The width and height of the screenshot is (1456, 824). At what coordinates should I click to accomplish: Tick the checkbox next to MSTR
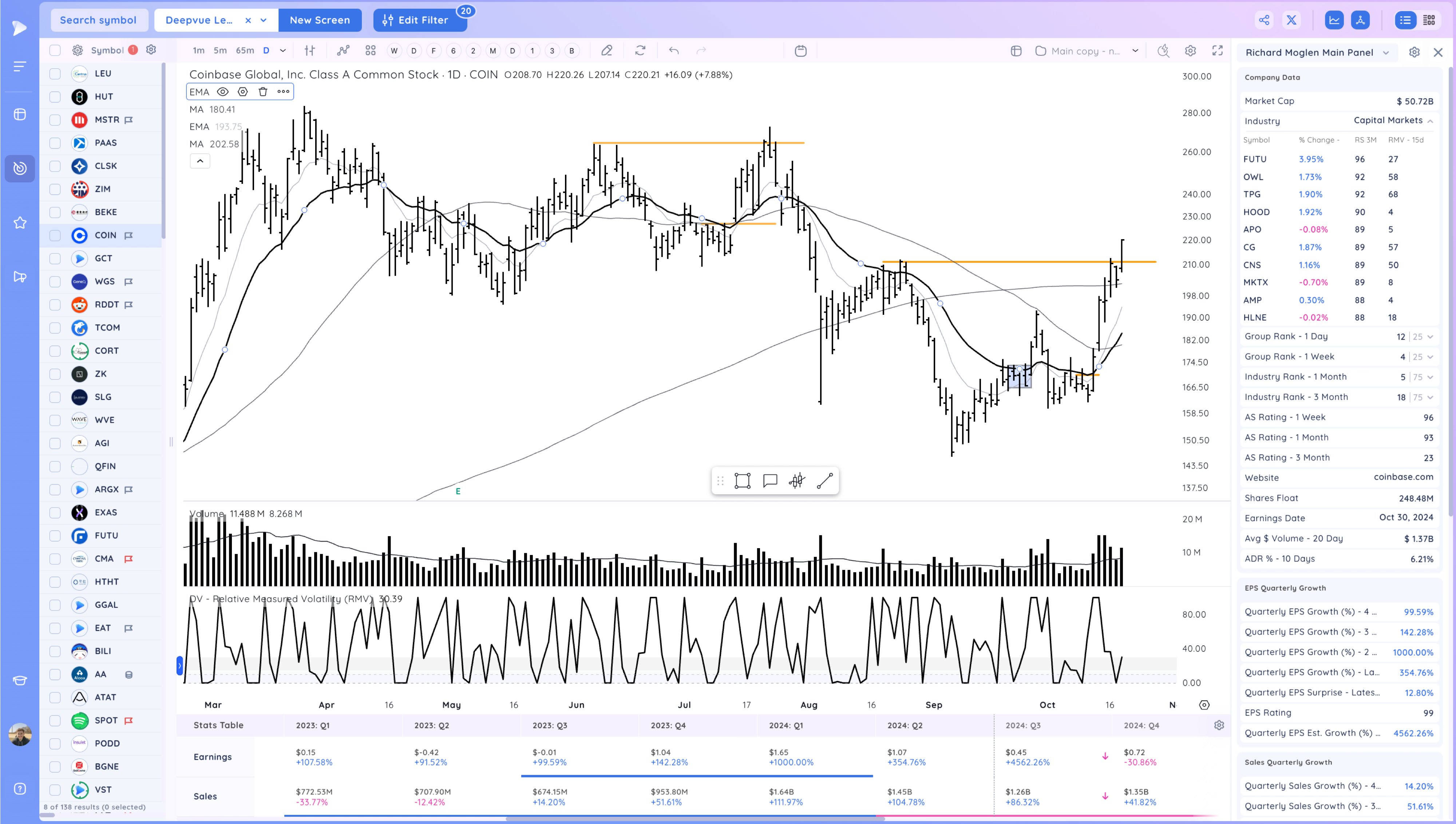(x=55, y=120)
